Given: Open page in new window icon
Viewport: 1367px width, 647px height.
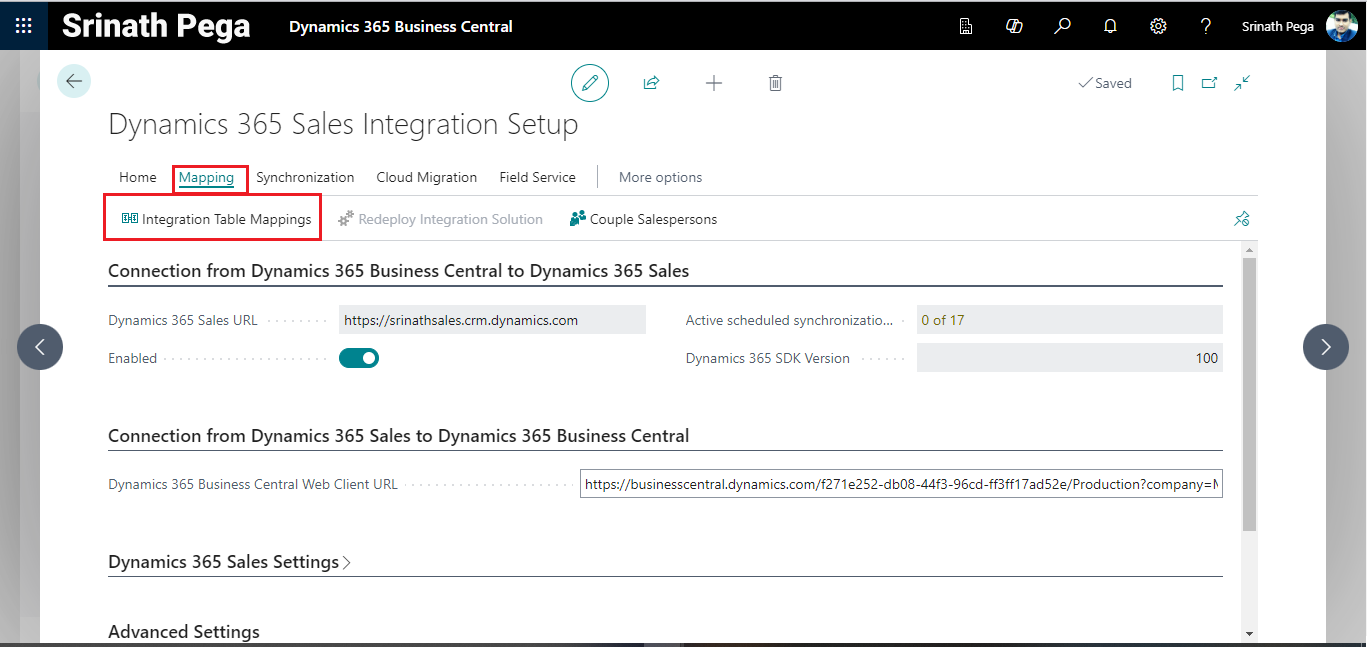Looking at the screenshot, I should point(1209,83).
